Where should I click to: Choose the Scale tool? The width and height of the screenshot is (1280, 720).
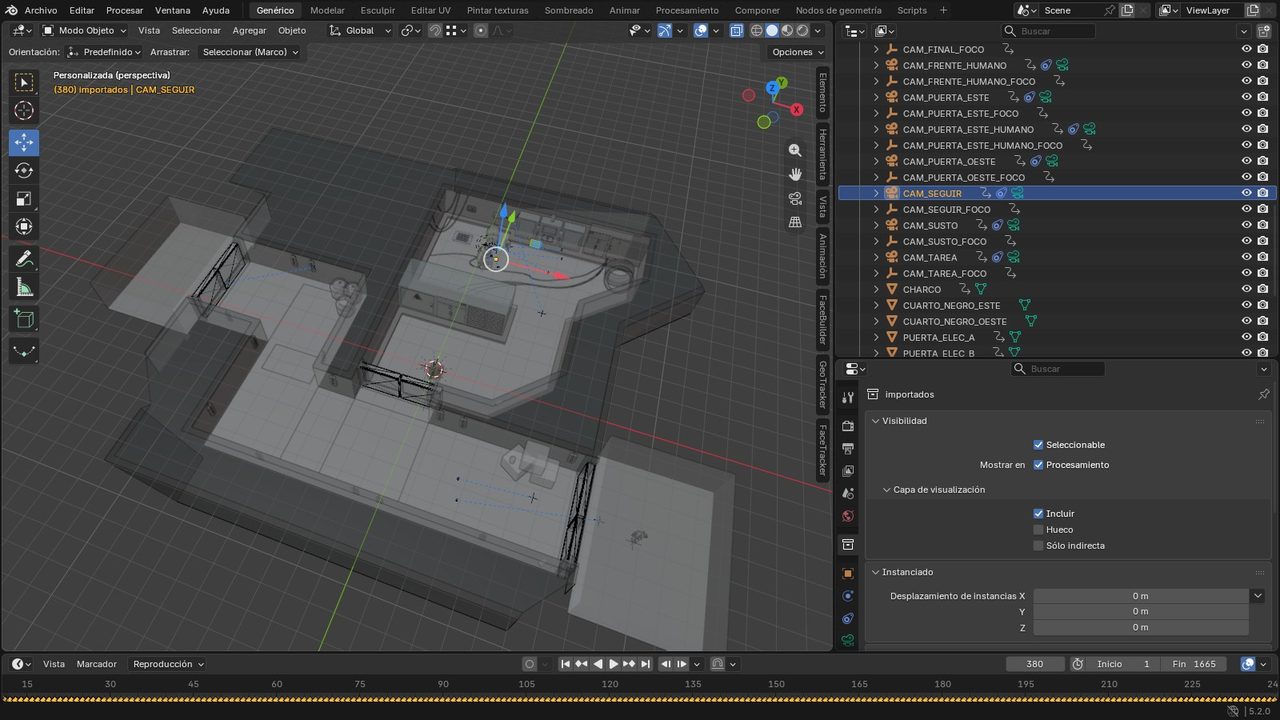click(24, 199)
